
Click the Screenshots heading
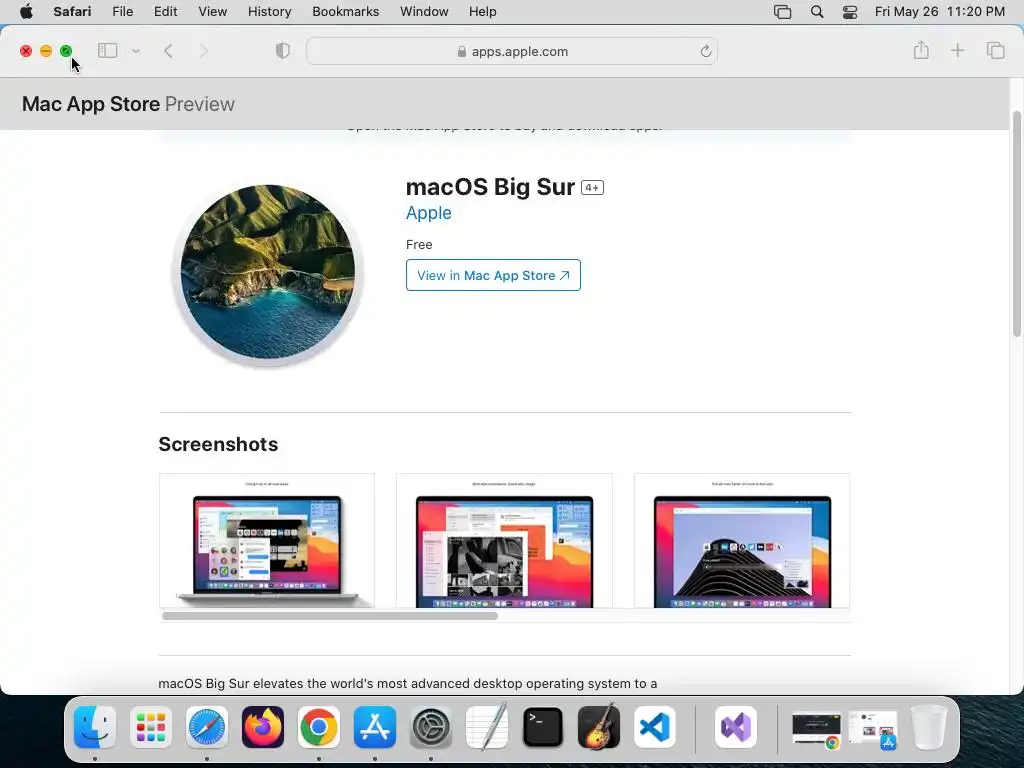pos(218,444)
